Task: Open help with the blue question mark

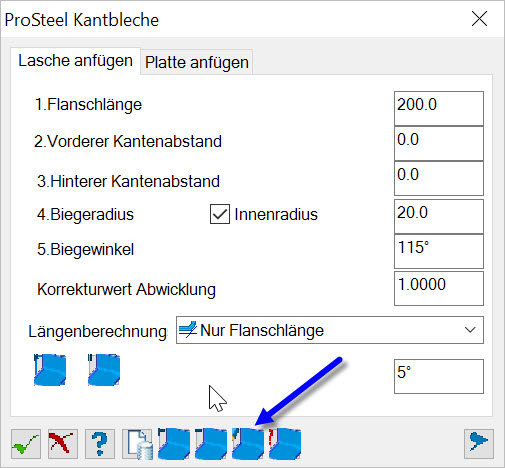Action: tap(100, 444)
